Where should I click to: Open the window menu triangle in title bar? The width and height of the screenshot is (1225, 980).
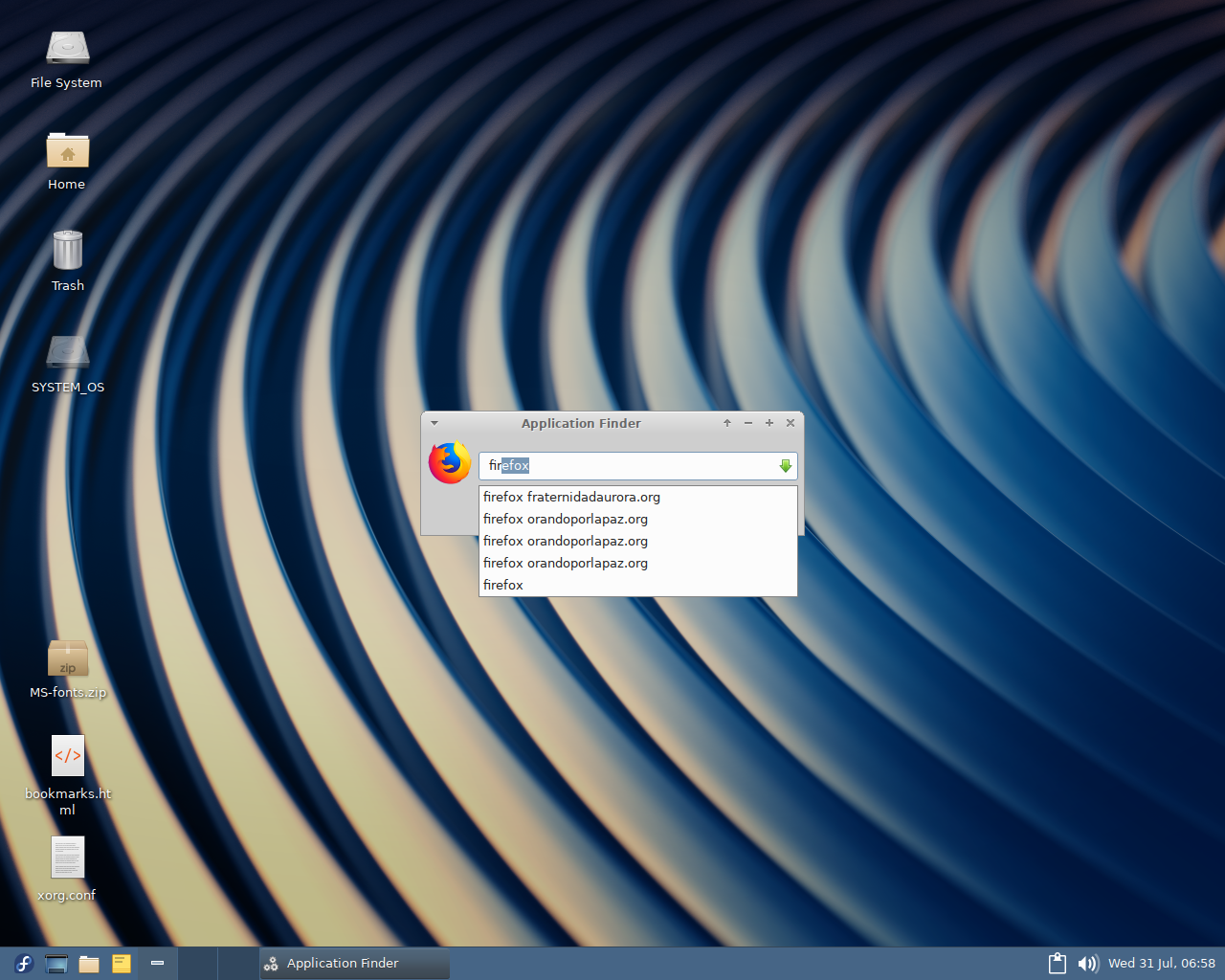pos(434,423)
